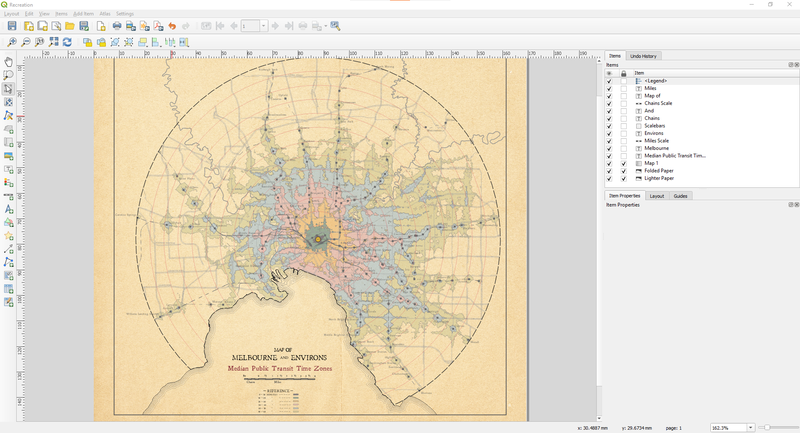Open the Raise items dropdown

[145, 42]
